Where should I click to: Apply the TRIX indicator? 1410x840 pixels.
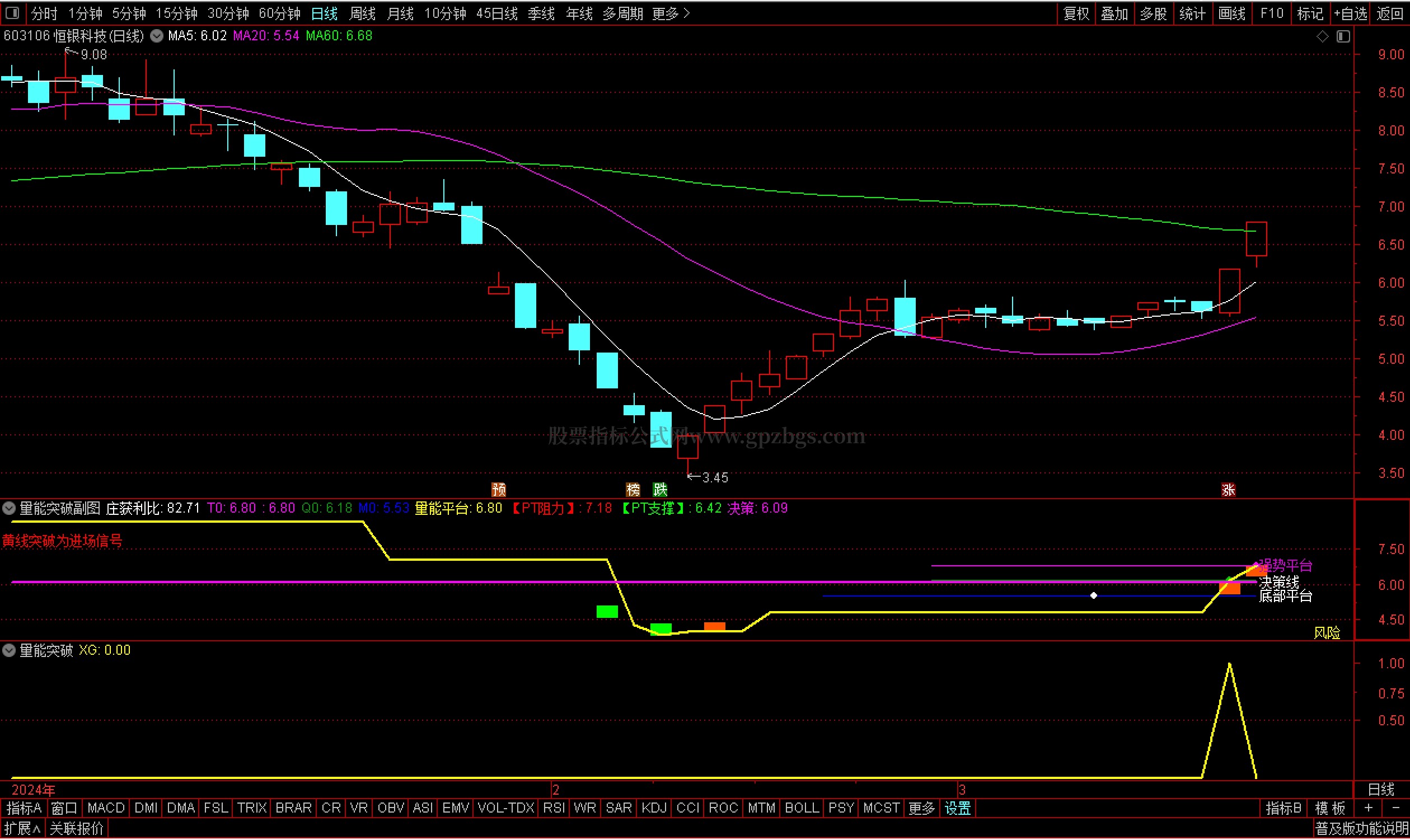coord(251,809)
